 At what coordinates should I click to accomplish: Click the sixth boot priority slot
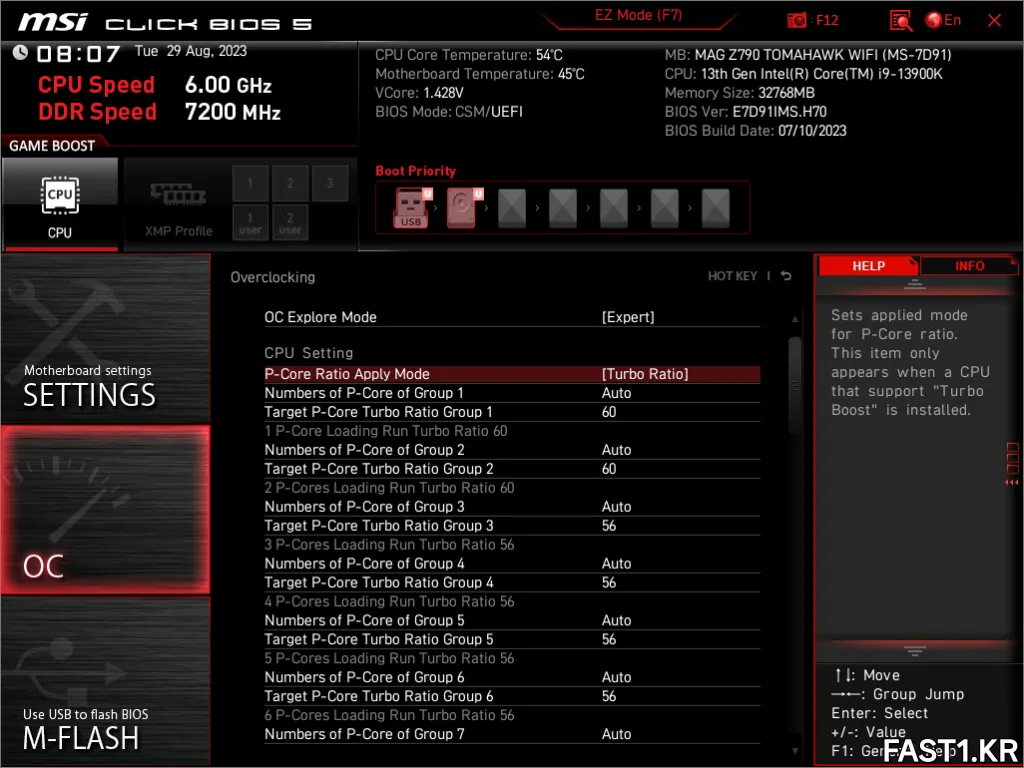click(665, 208)
